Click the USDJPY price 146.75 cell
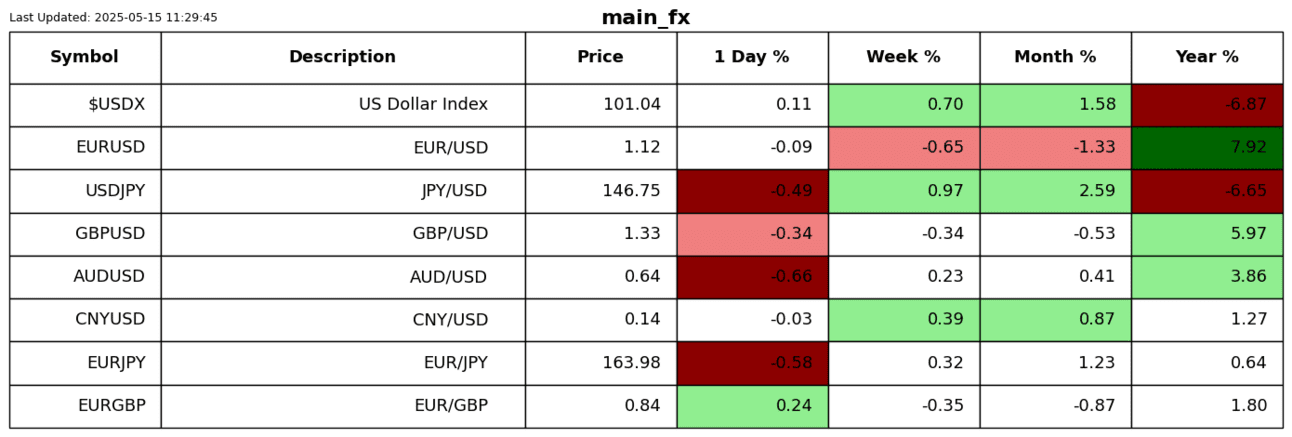The width and height of the screenshot is (1292, 437). pyautogui.click(x=600, y=191)
